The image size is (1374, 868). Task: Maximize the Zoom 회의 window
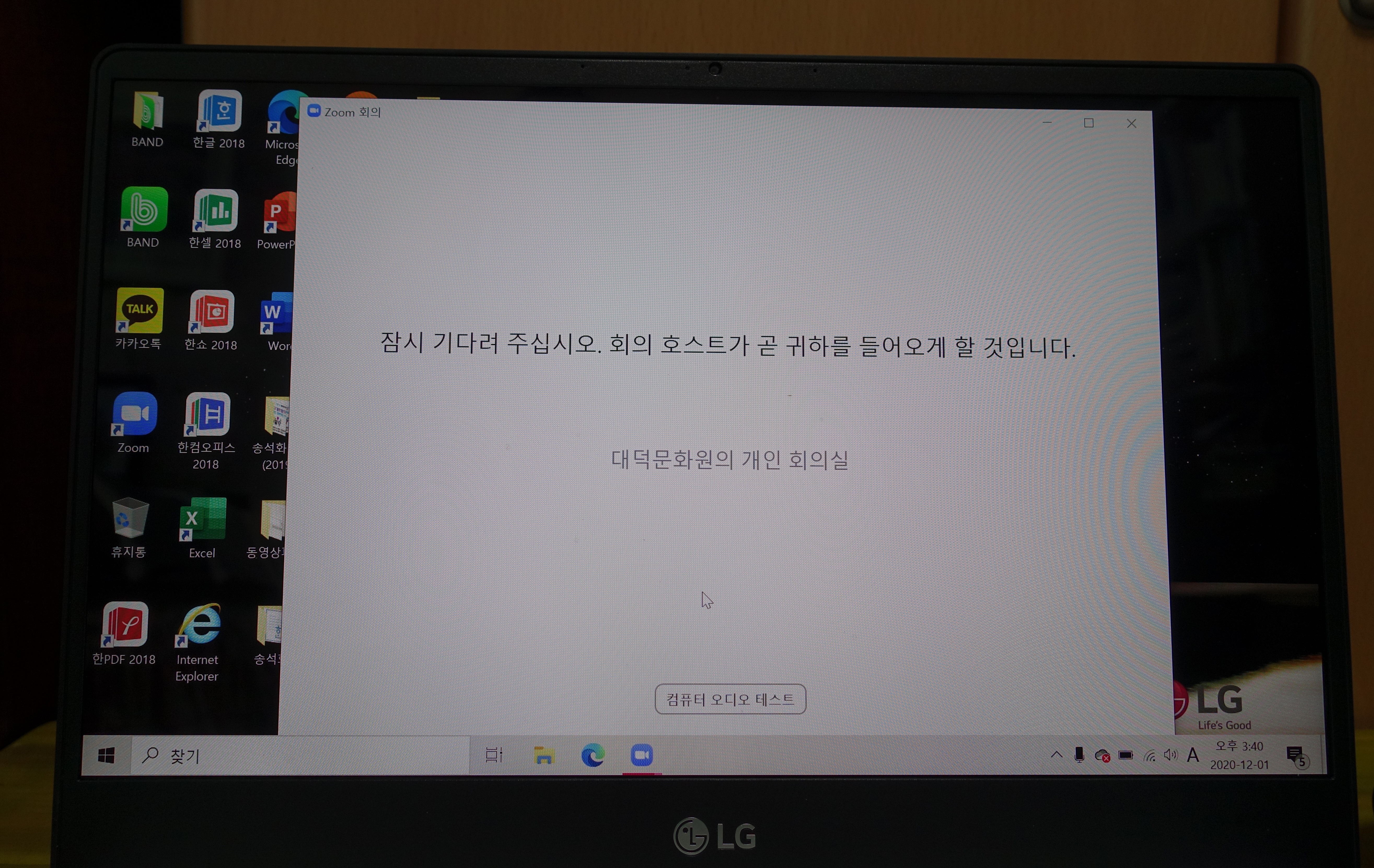click(x=1089, y=123)
